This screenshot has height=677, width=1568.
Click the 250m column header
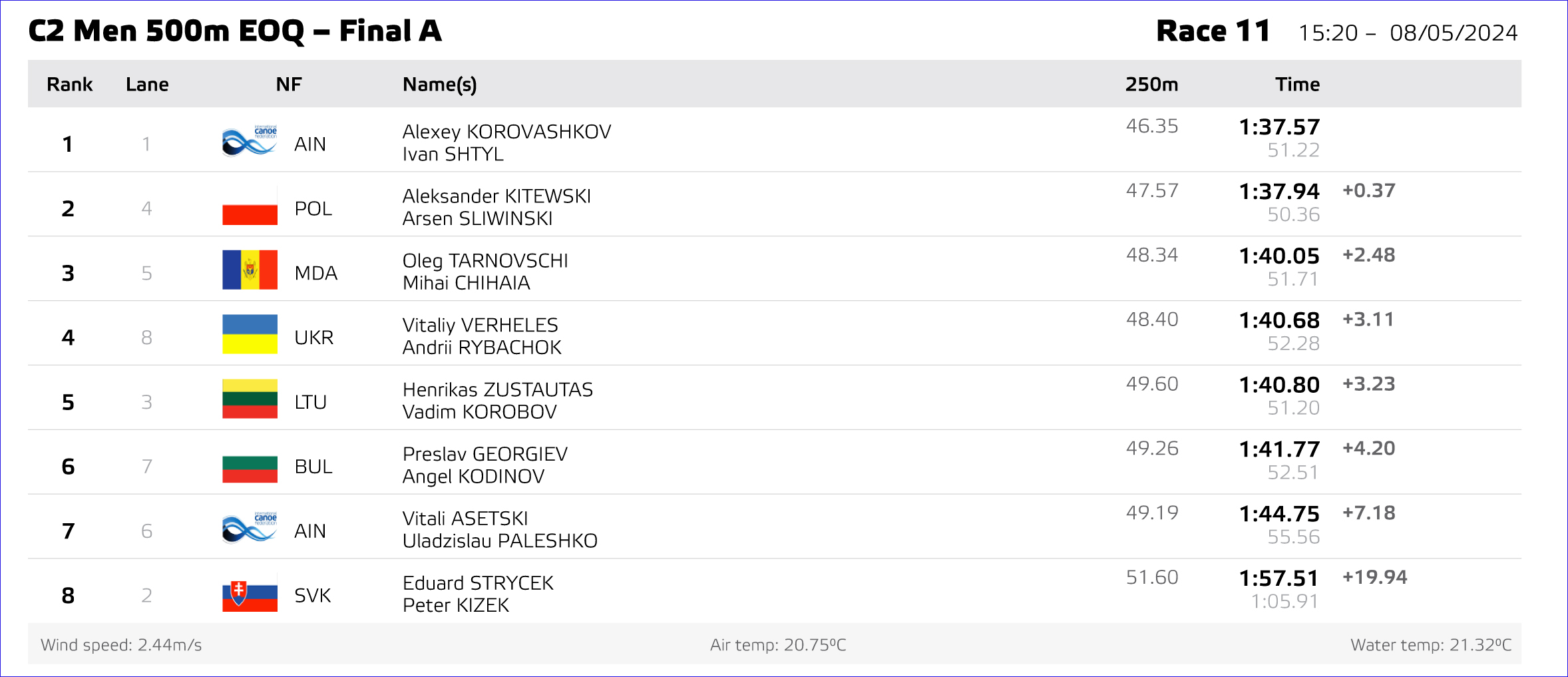(x=1151, y=85)
